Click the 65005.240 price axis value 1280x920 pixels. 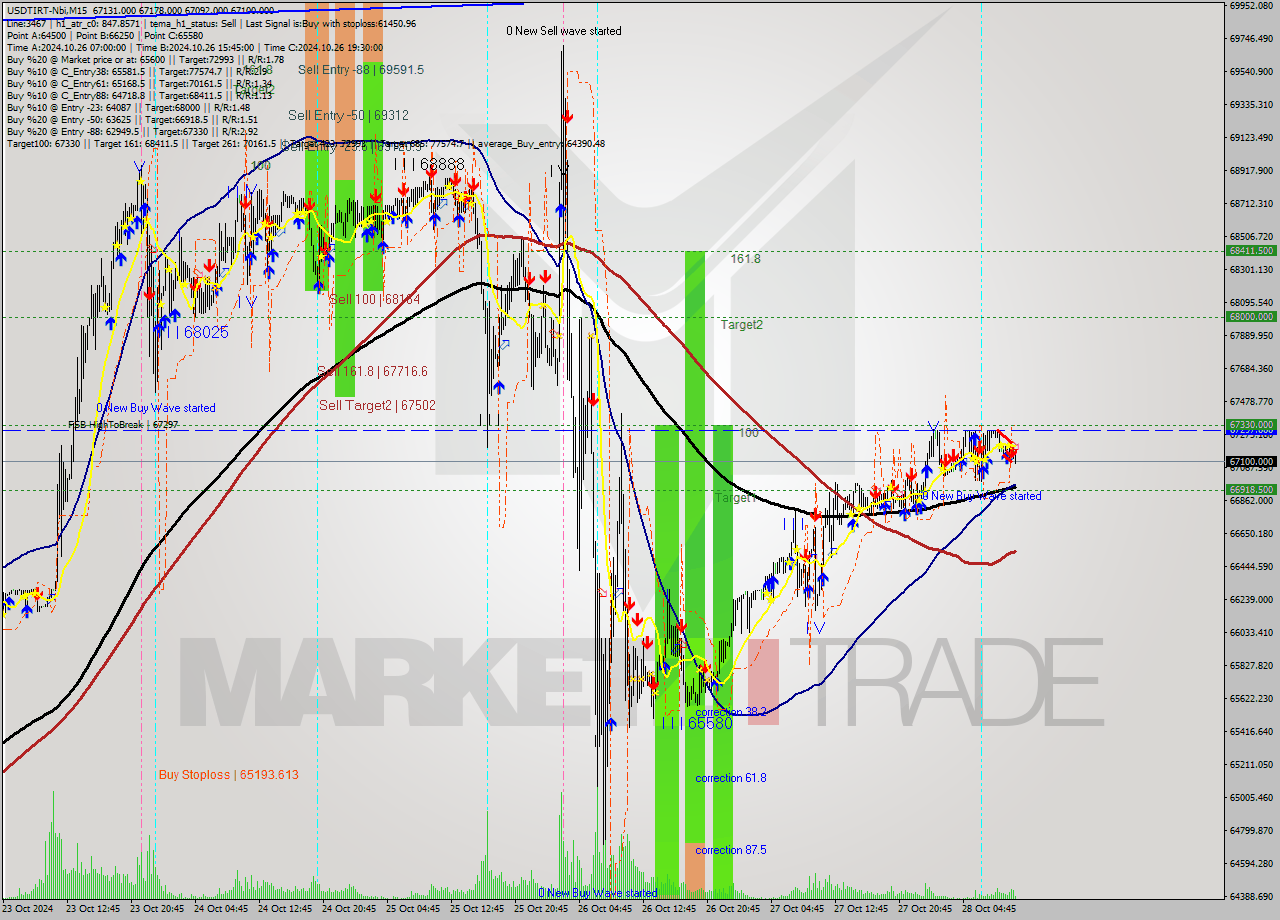click(x=1250, y=797)
